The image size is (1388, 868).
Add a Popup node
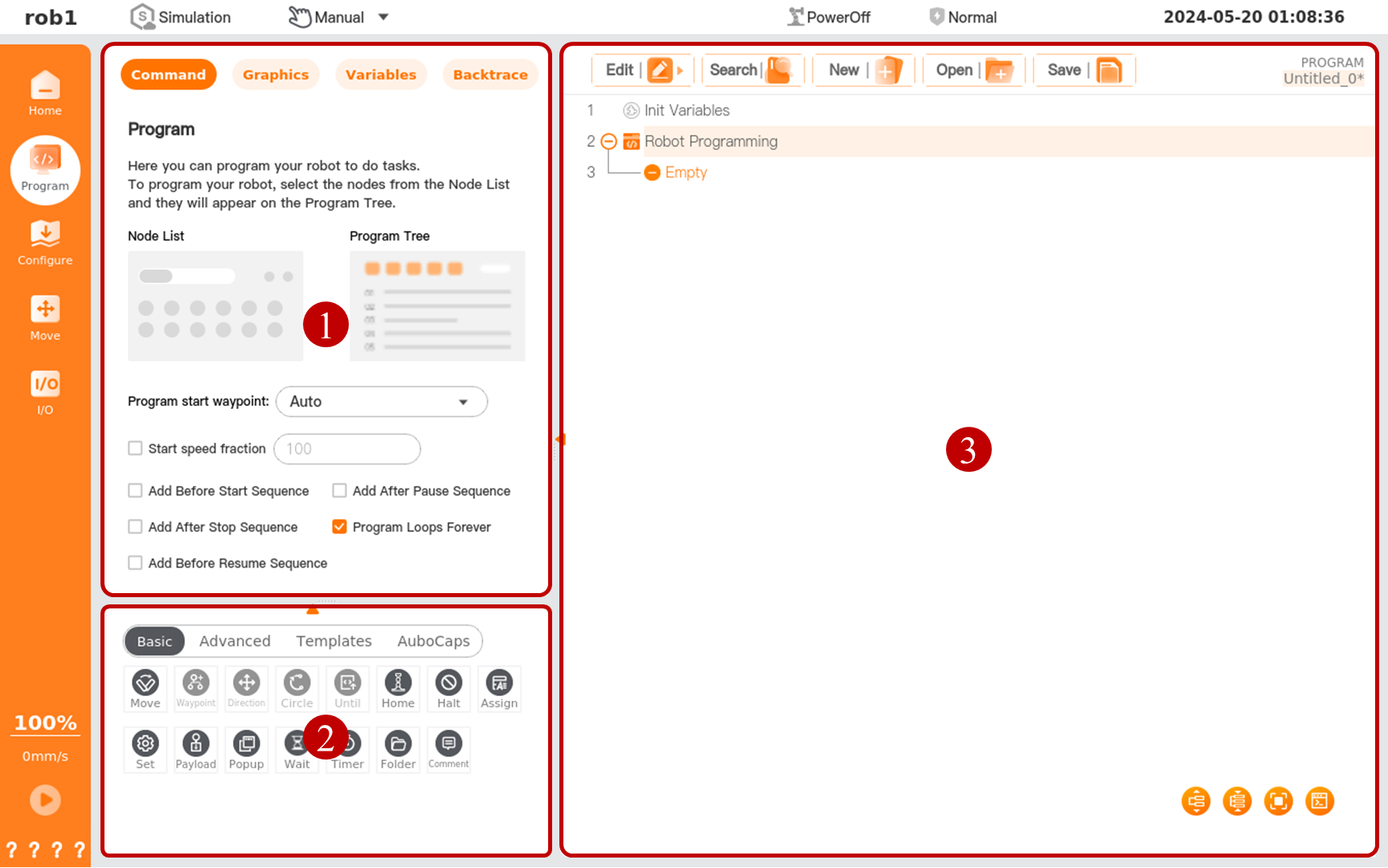tap(246, 749)
